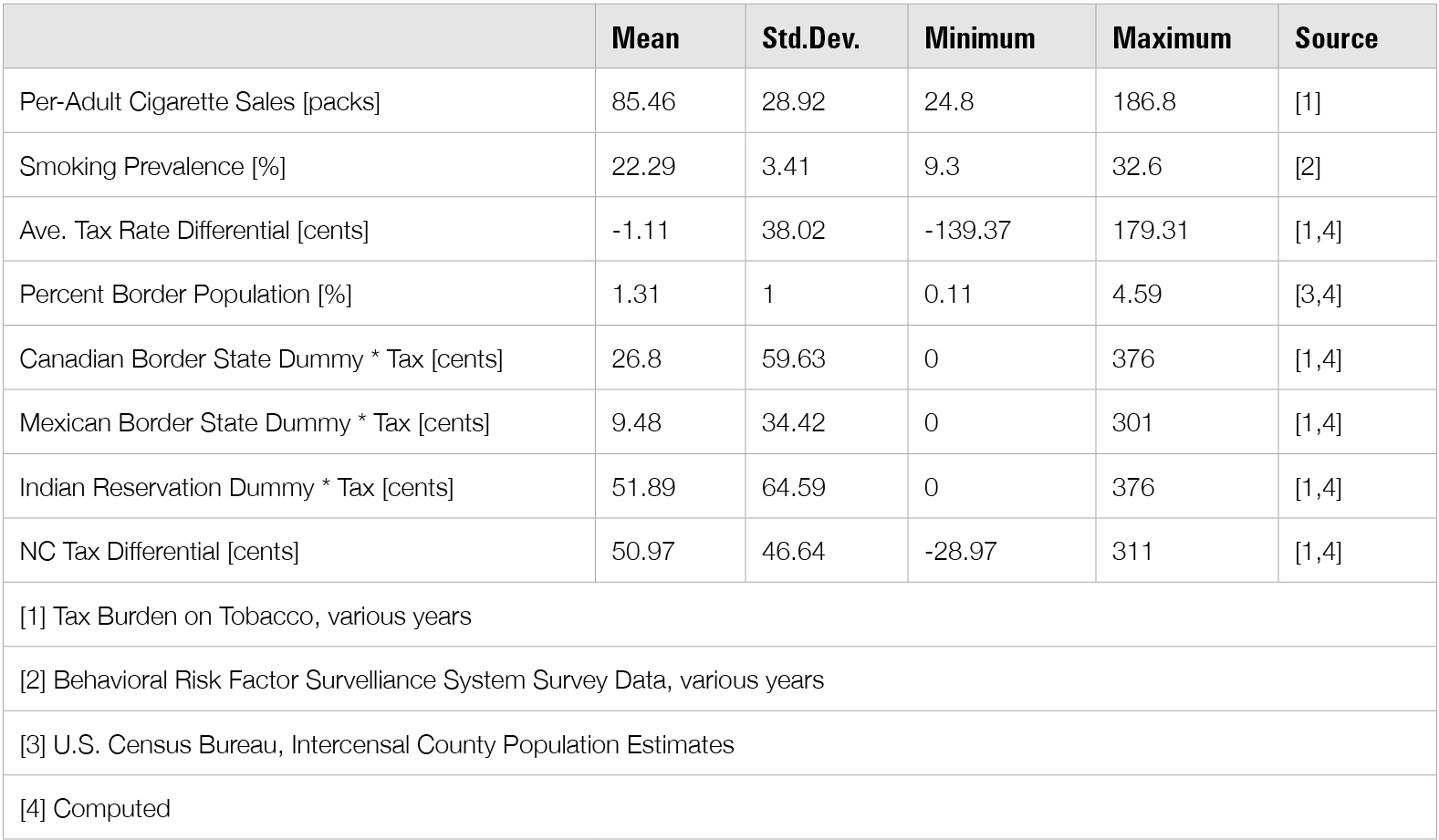Image resolution: width=1439 pixels, height=840 pixels.
Task: Click the Maximum column header
Action: pos(1172,38)
